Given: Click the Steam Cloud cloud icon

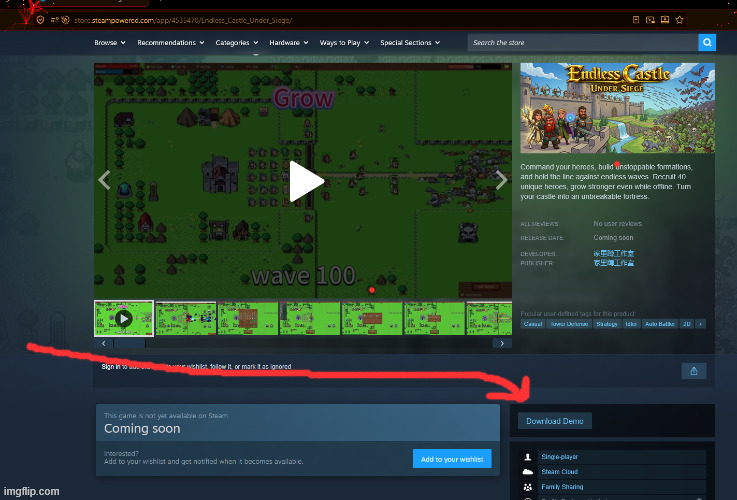Looking at the screenshot, I should pos(527,472).
